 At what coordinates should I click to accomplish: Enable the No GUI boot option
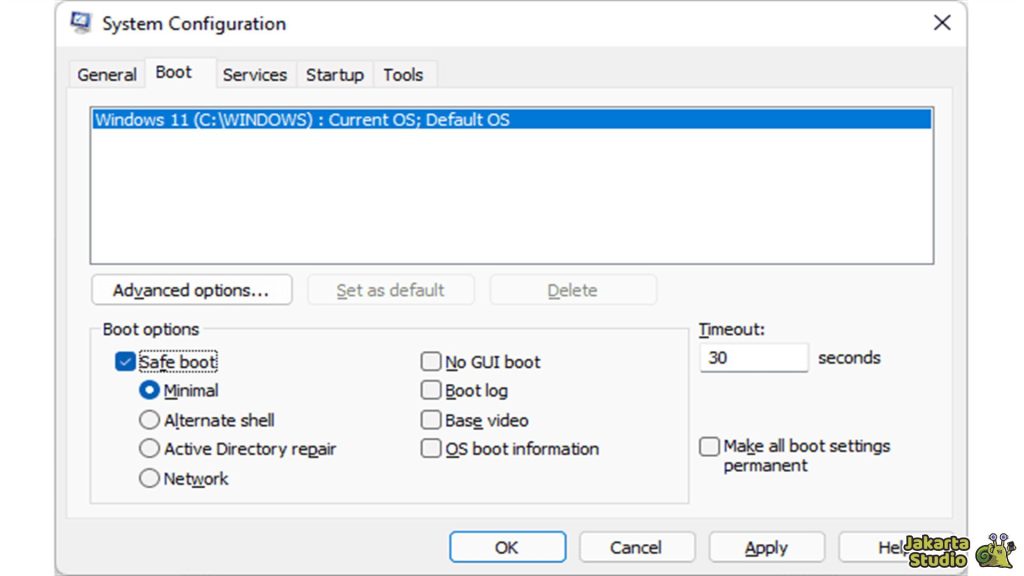coord(430,362)
